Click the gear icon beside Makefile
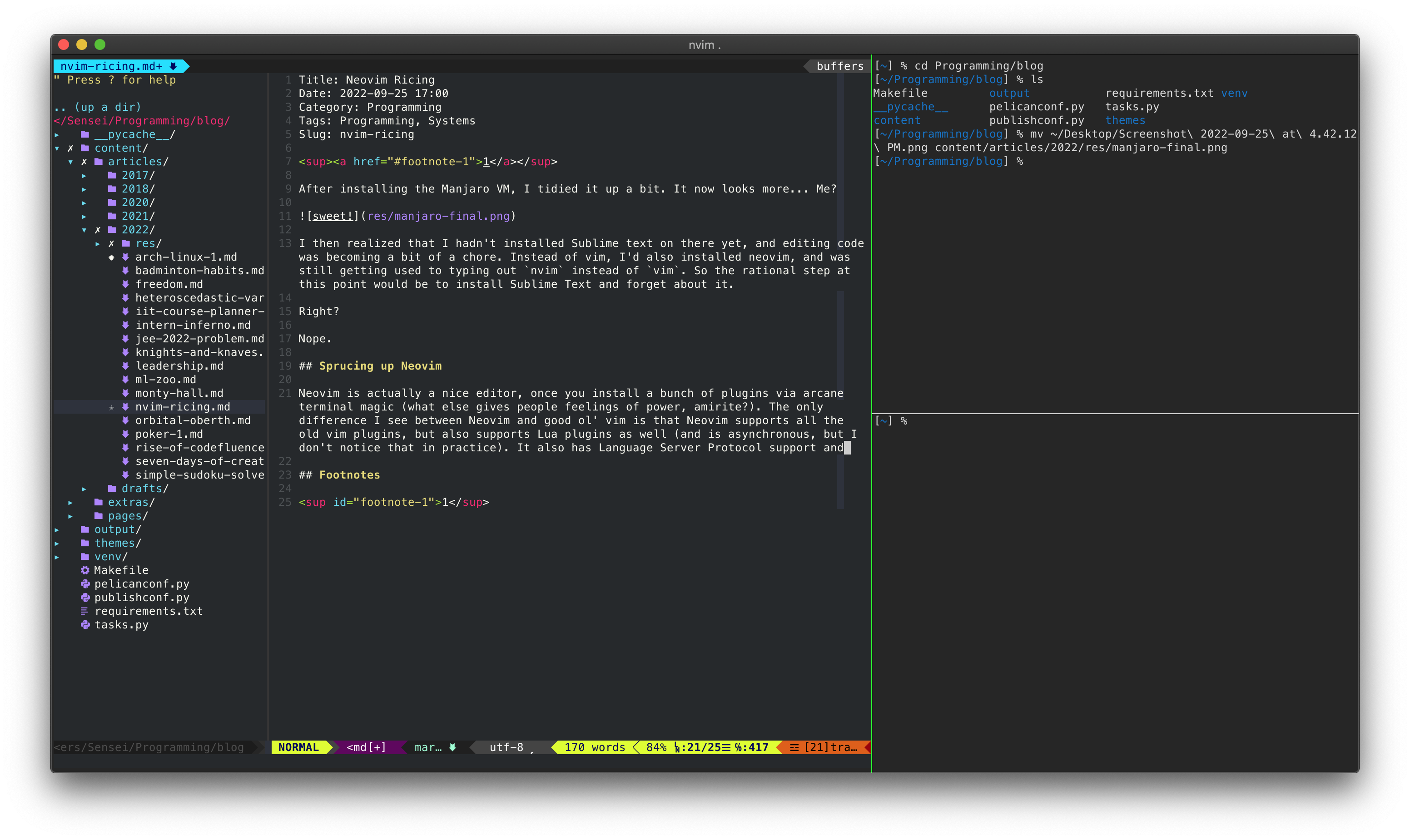Screen dimensions: 1410x840 click(x=85, y=570)
